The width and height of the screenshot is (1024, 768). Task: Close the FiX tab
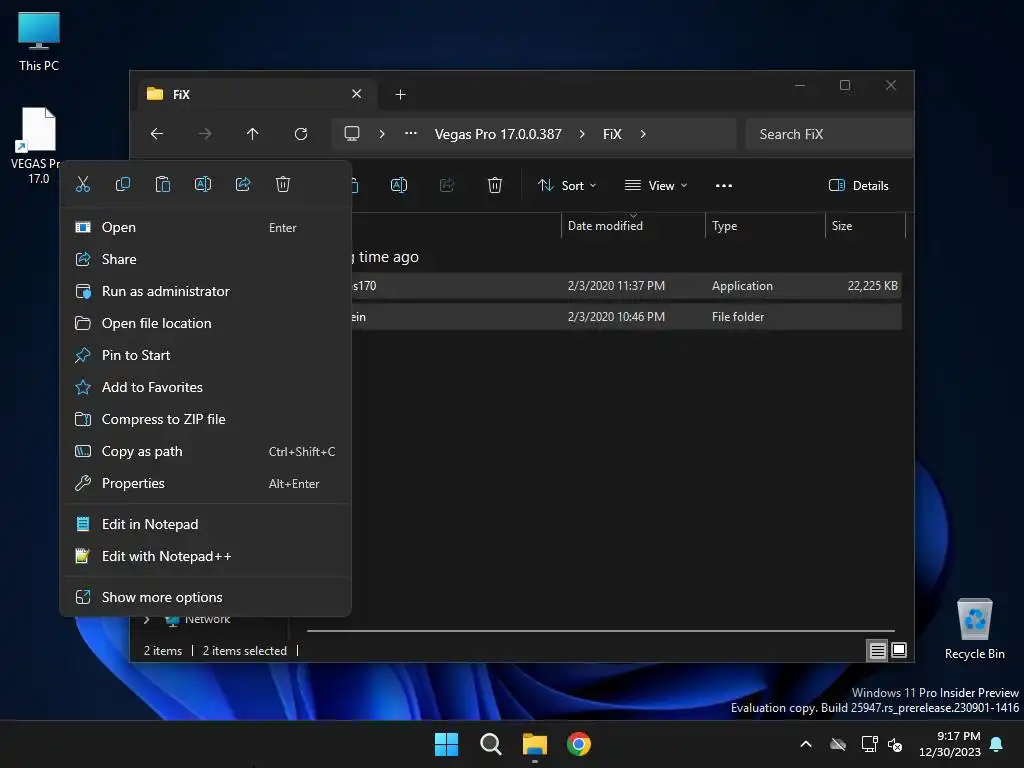357,94
